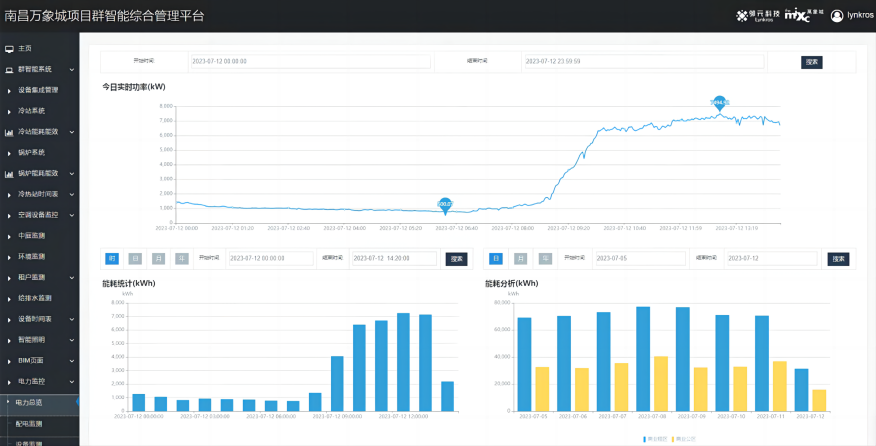The image size is (876, 446).
Task: Click the top start time input field
Action: click(309, 62)
